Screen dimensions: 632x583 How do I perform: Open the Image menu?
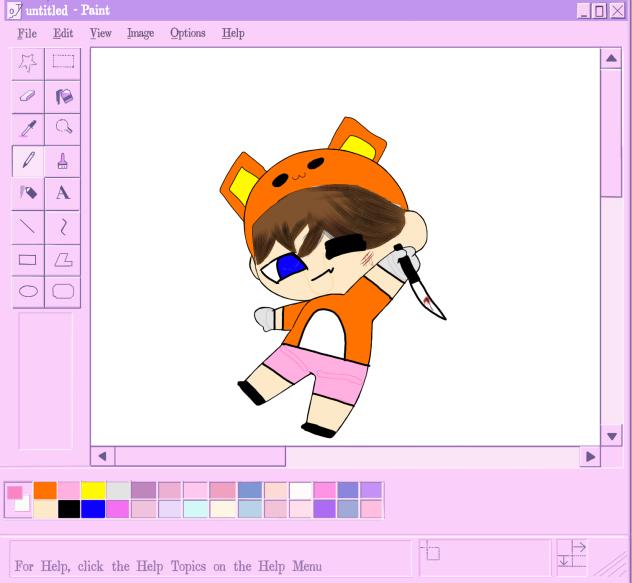pyautogui.click(x=141, y=33)
